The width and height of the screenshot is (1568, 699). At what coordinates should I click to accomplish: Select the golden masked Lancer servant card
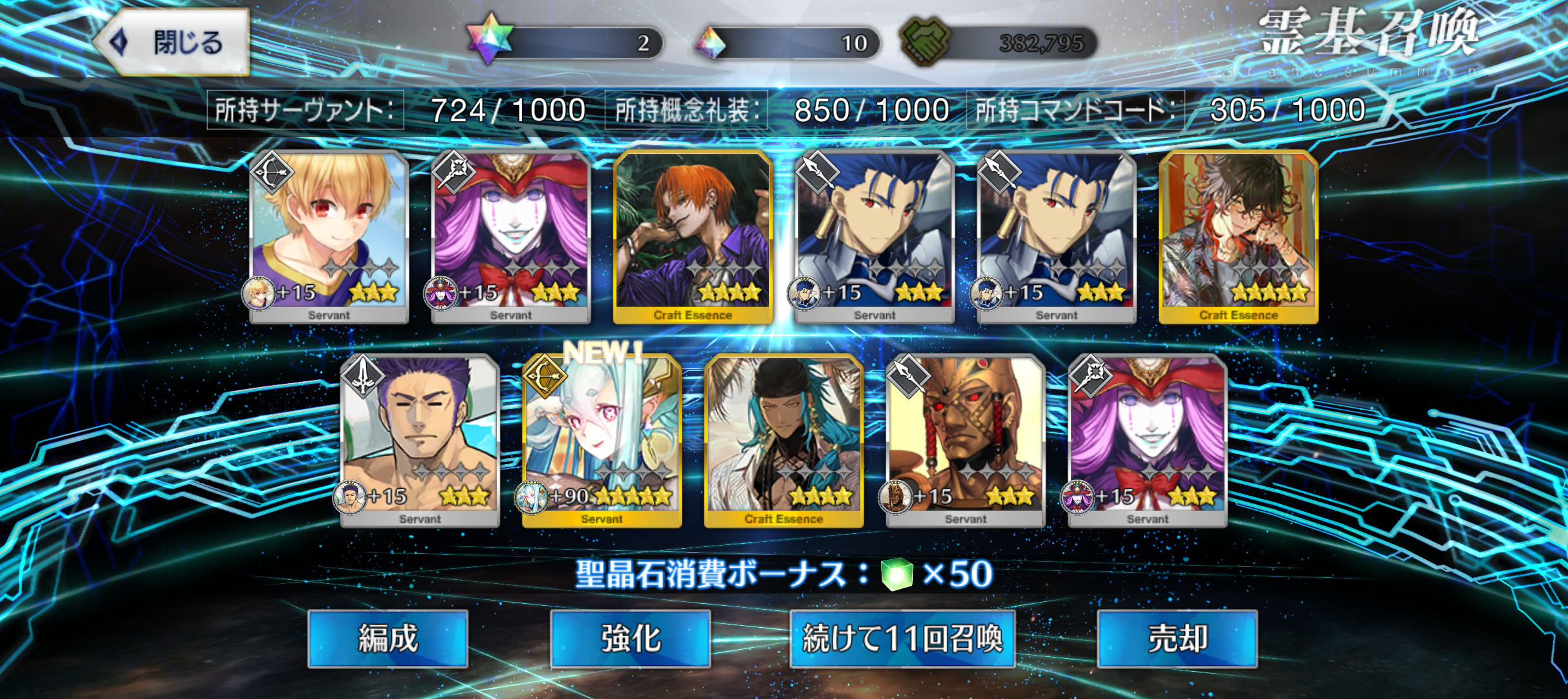tap(966, 441)
